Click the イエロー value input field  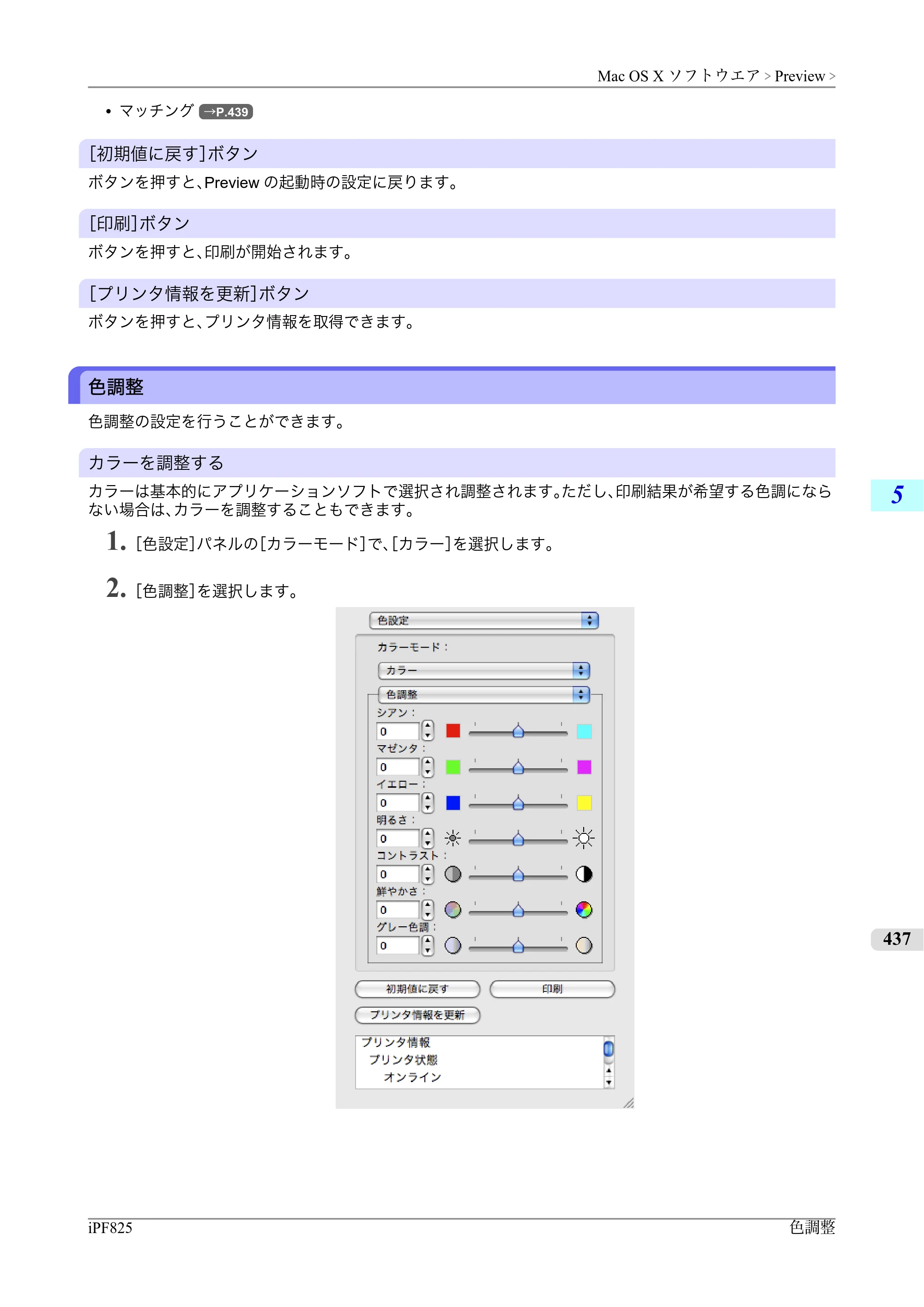[x=398, y=803]
